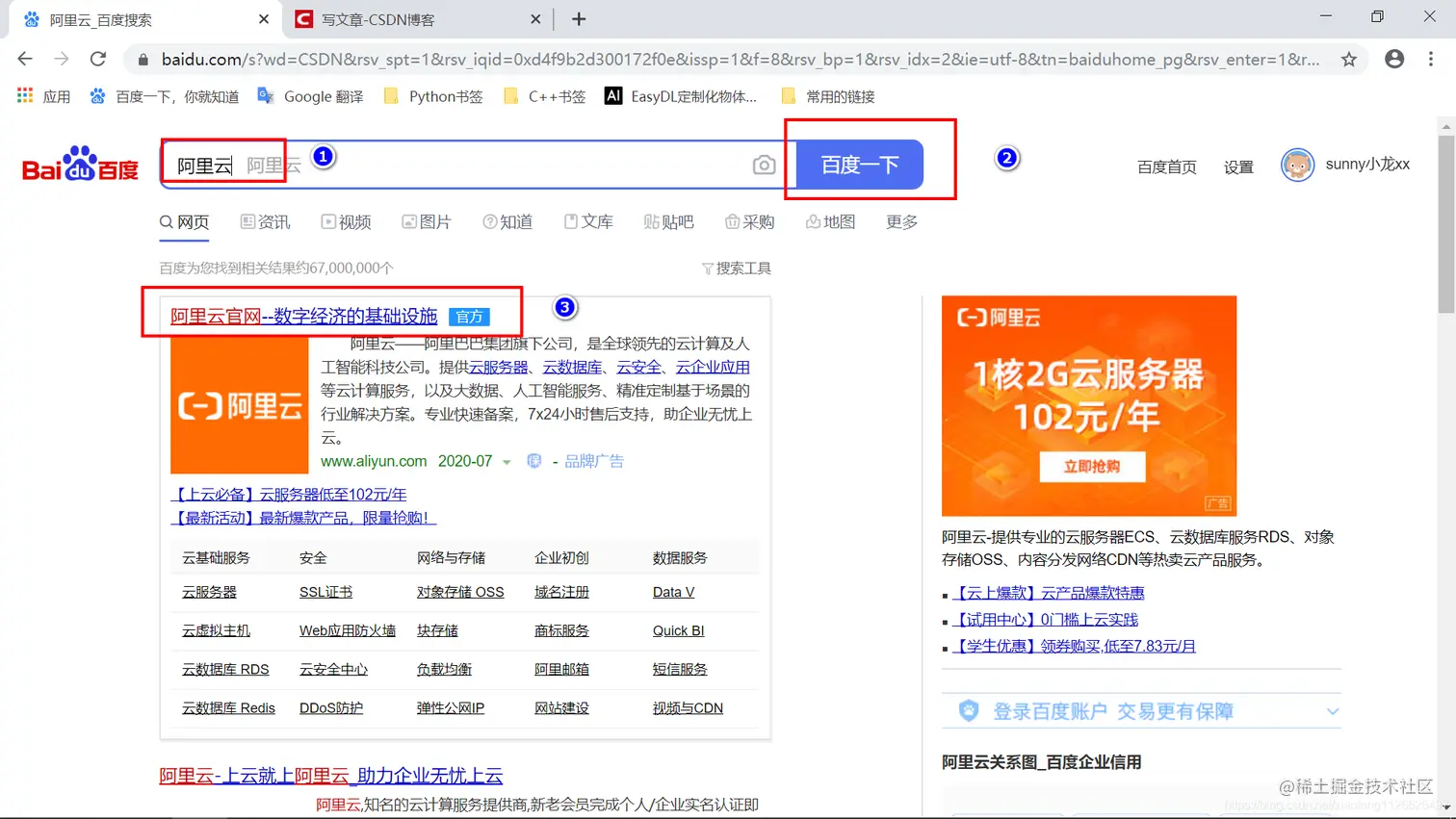Switch to the 资讯 tab
Image resolution: width=1456 pixels, height=819 pixels.
pos(265,222)
